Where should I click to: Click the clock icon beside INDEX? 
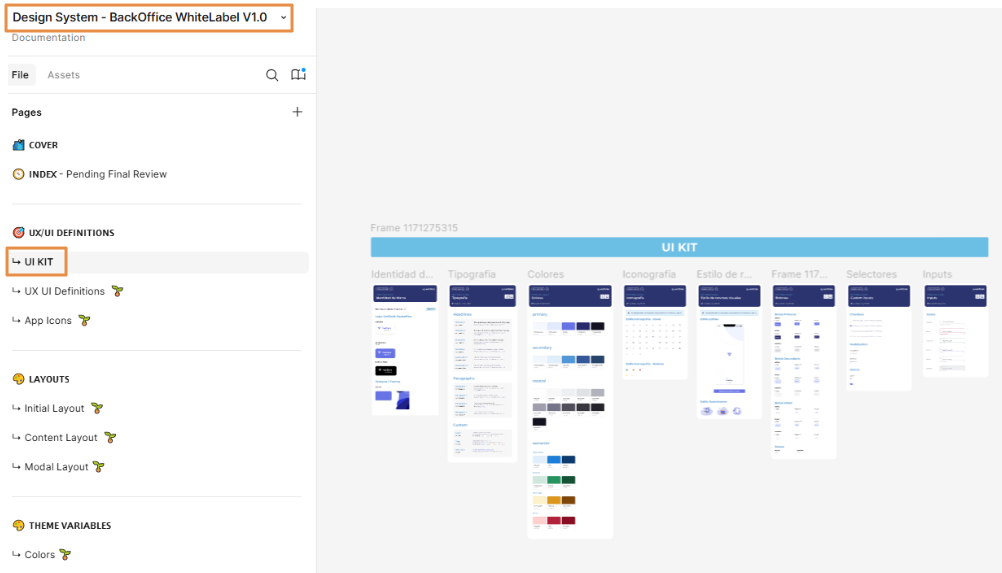[18, 174]
